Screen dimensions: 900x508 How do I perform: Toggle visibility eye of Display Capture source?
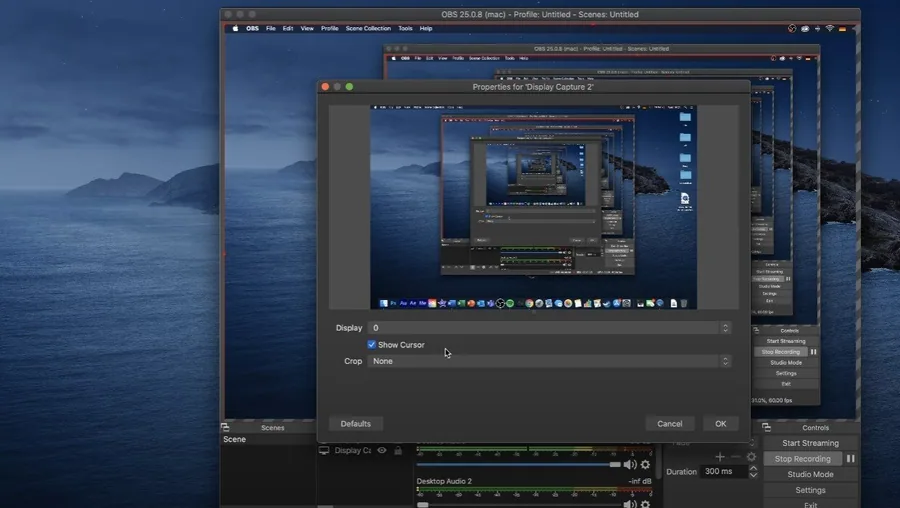382,451
